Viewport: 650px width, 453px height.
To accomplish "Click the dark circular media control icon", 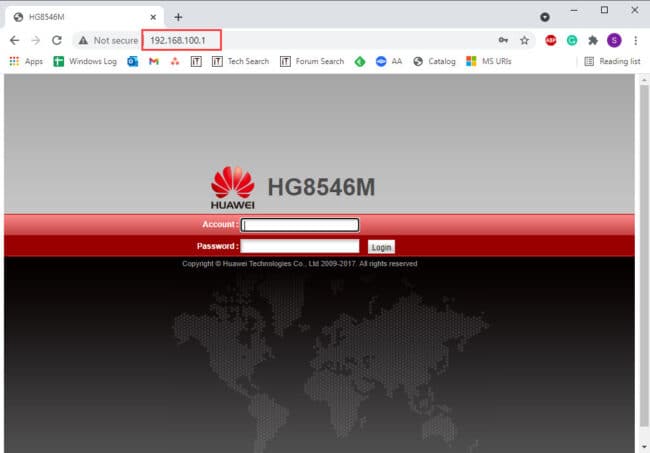I will coord(545,17).
